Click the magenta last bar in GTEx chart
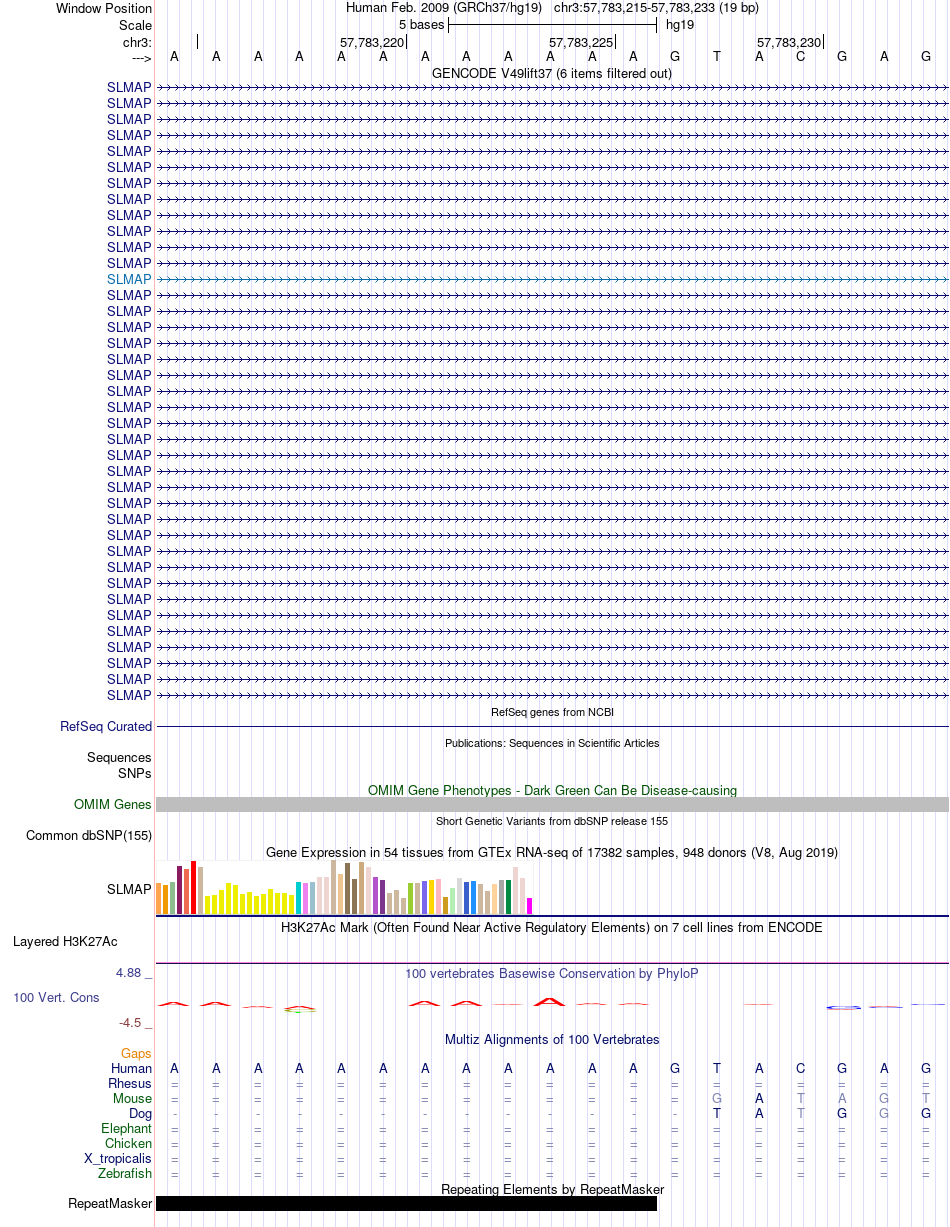The width and height of the screenshot is (950, 1227). pos(530,906)
